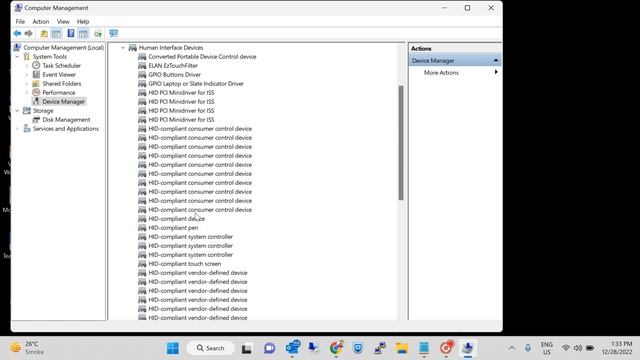Open the Action menu

pos(40,22)
